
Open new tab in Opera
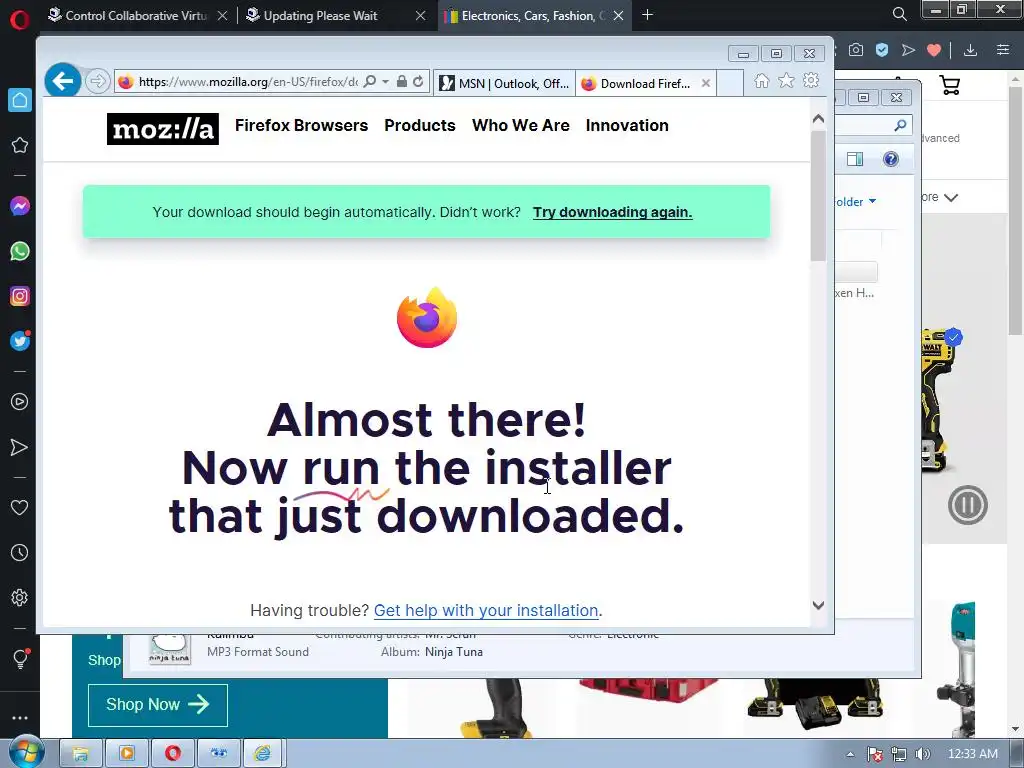[x=647, y=14]
